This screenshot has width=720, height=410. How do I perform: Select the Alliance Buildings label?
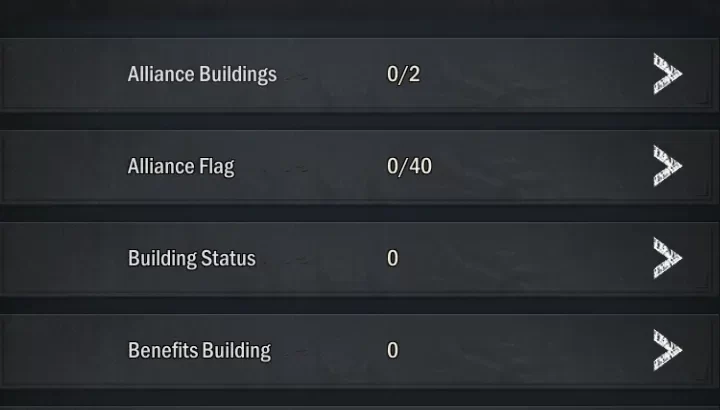click(x=202, y=74)
